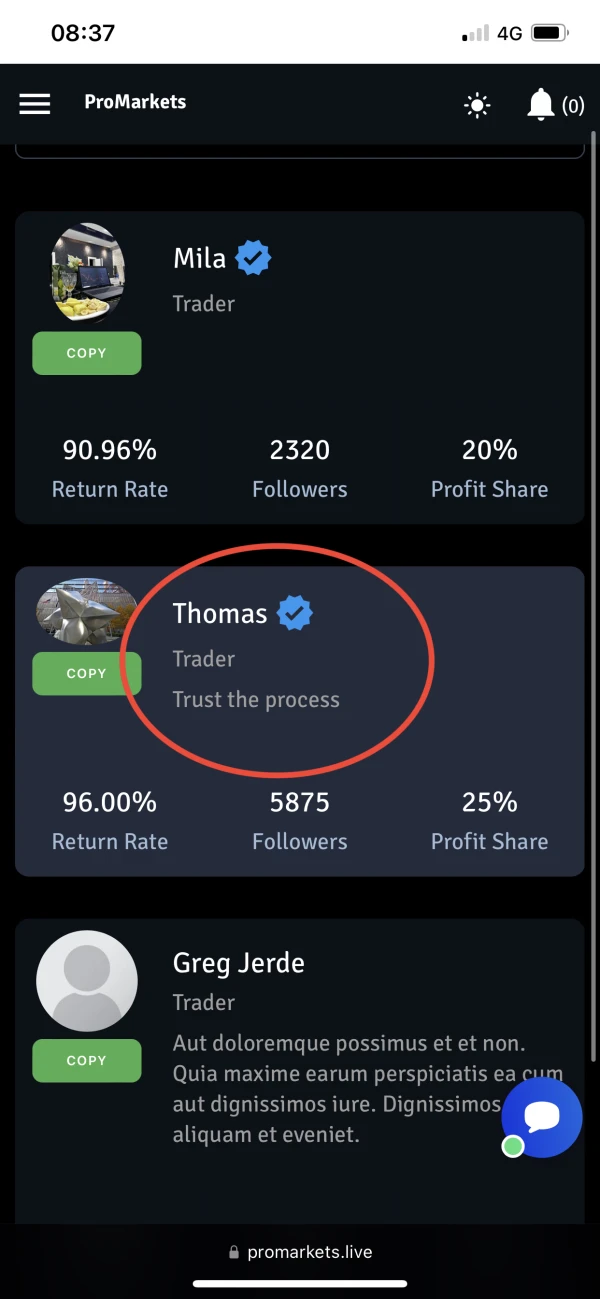Copy trader Thomas
600x1299 pixels.
tap(86, 673)
